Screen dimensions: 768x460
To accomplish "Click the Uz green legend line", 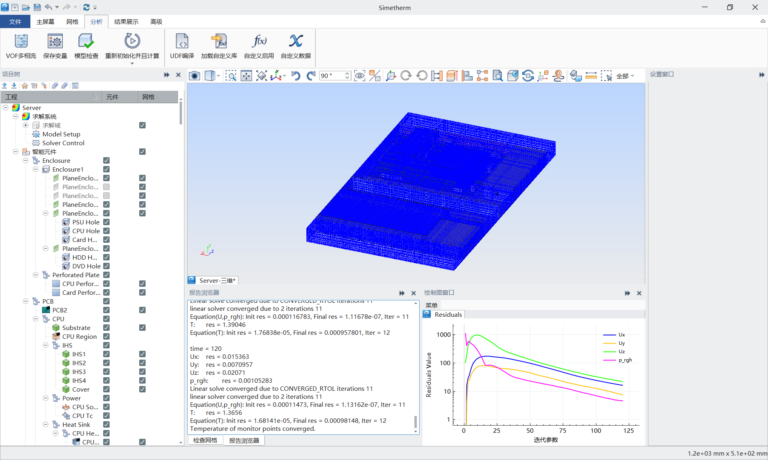I will point(609,352).
